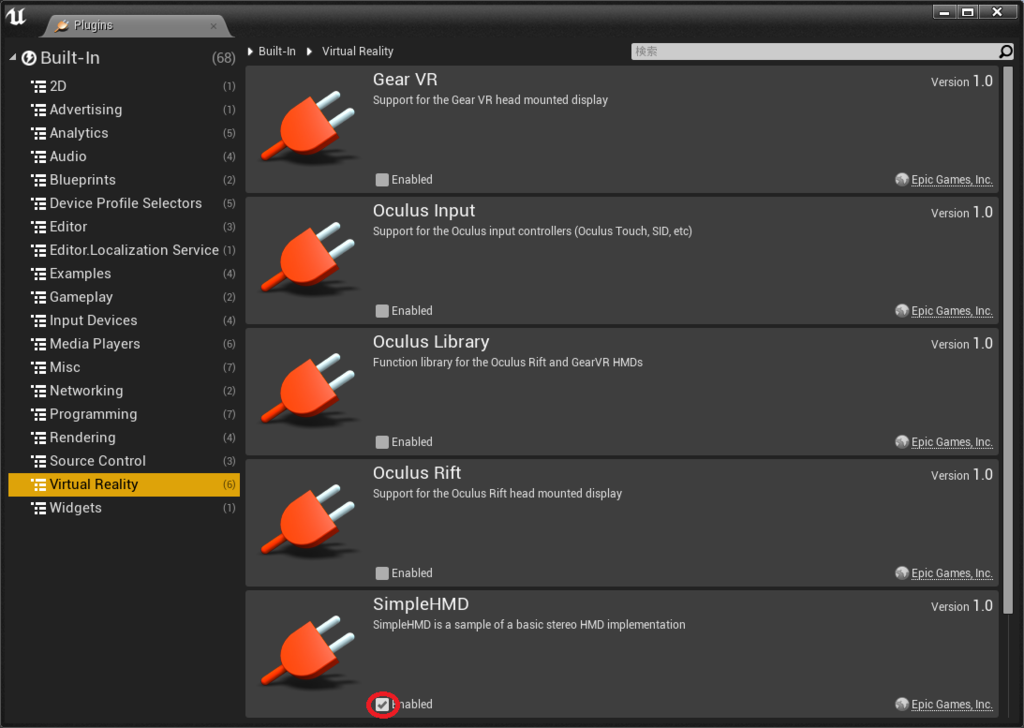This screenshot has width=1024, height=728.
Task: Expand the arrow before Built-In breadcrumb
Action: pyautogui.click(x=250, y=52)
